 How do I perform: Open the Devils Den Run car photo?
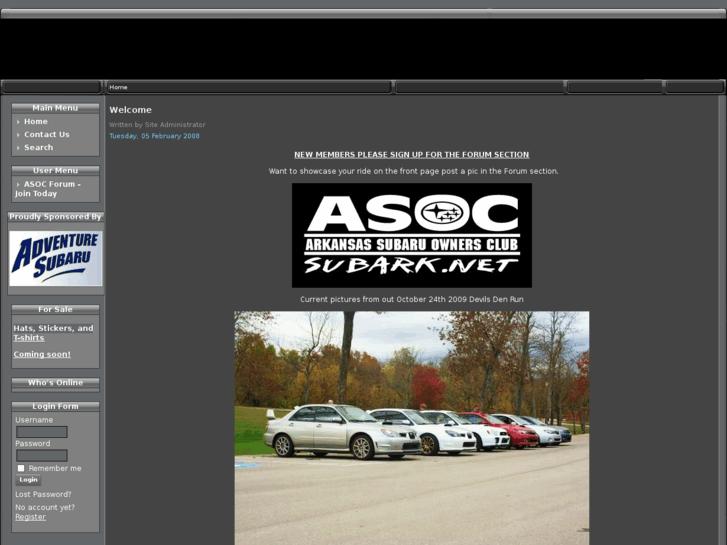[x=411, y=427]
